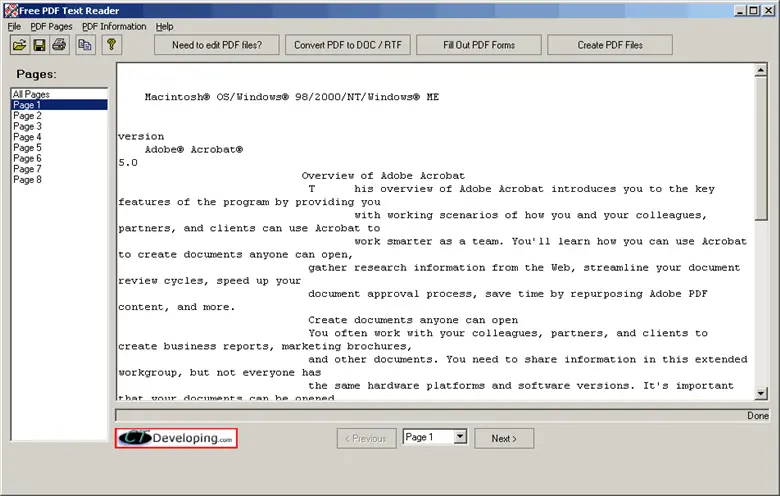The image size is (780, 496).
Task: Copy text using the copy icon
Action: tap(86, 45)
